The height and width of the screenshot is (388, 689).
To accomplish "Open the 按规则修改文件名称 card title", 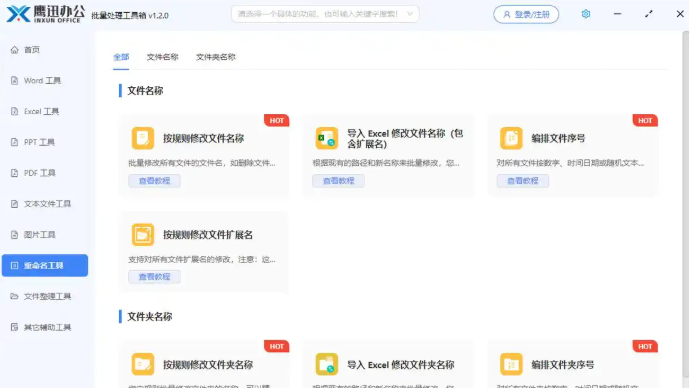I will (203, 138).
